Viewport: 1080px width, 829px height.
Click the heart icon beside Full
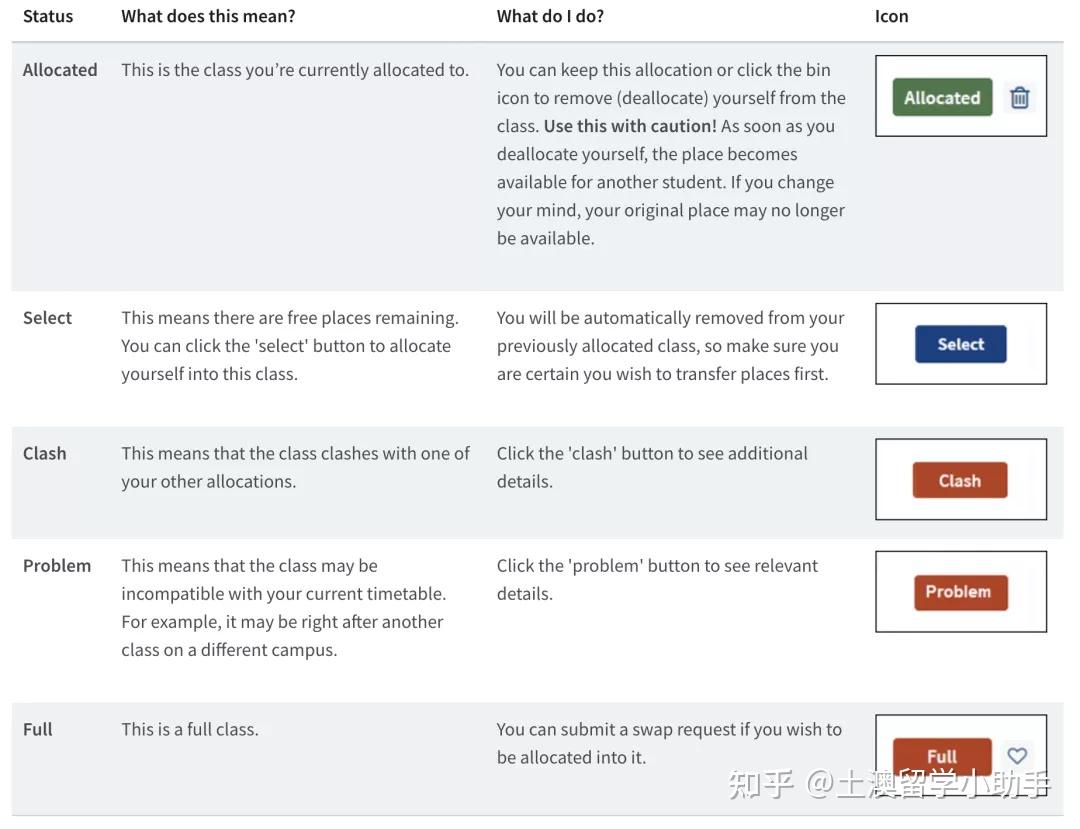[1017, 756]
